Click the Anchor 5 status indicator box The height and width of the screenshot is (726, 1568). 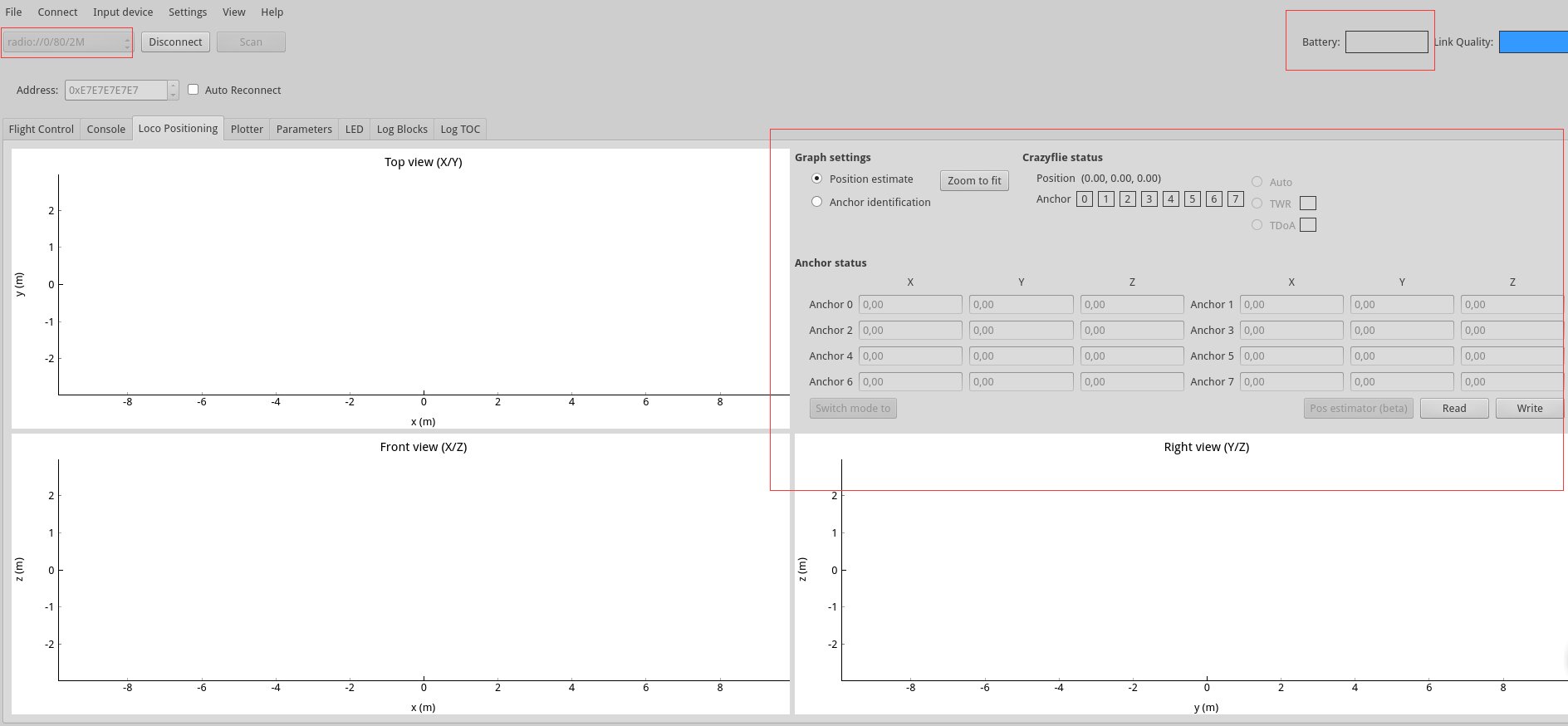1192,199
